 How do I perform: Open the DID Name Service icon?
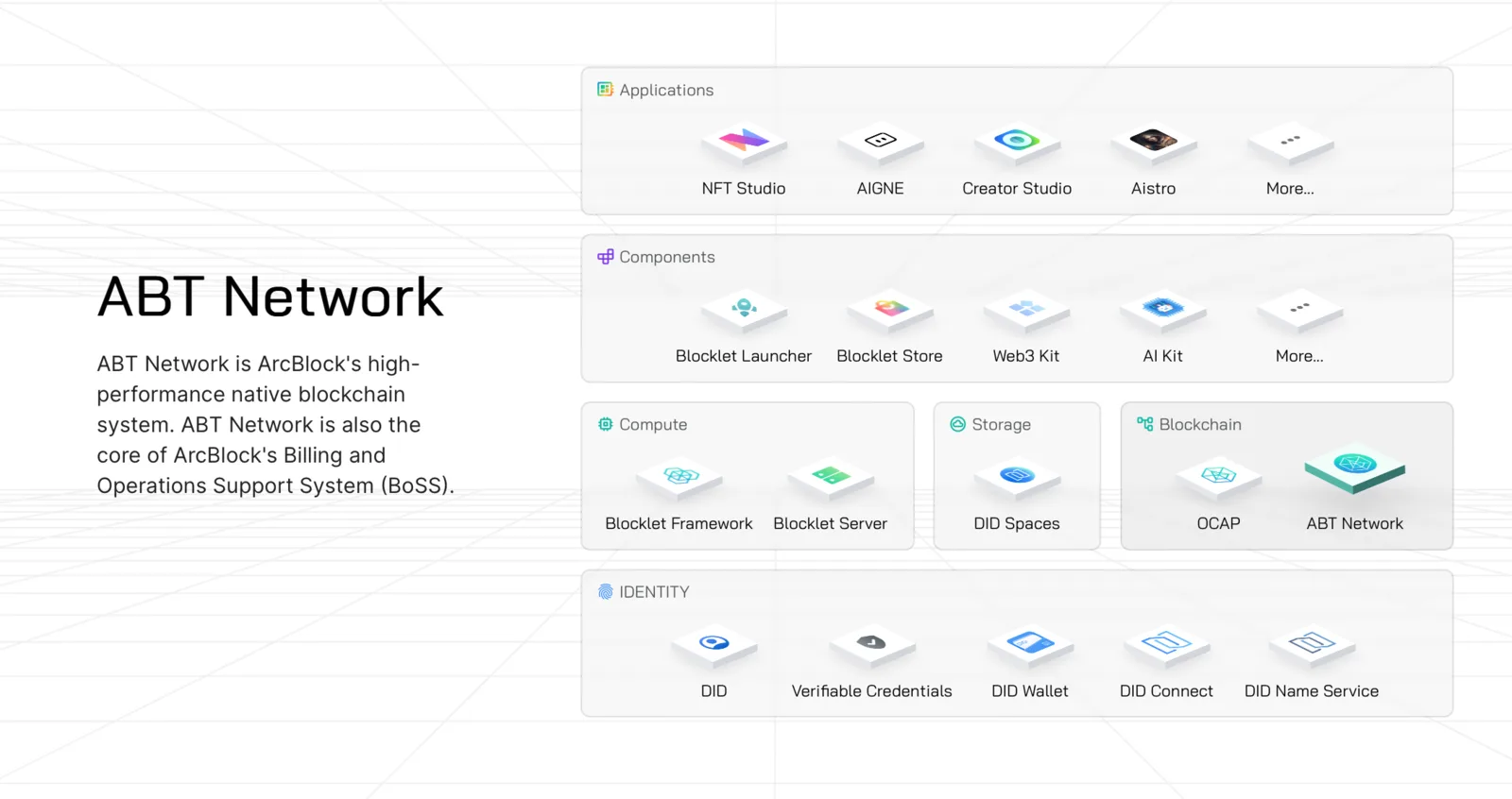1312,646
